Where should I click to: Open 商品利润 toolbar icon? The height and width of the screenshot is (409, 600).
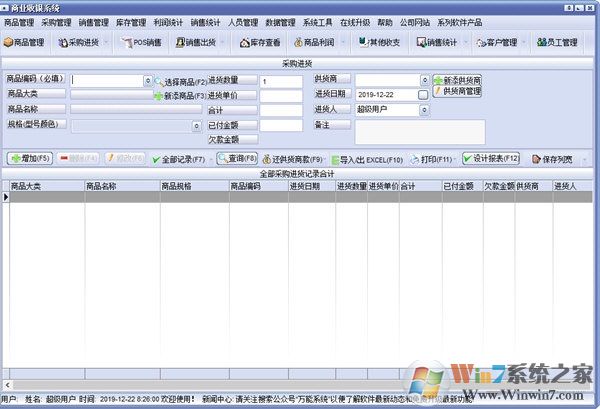pos(315,42)
